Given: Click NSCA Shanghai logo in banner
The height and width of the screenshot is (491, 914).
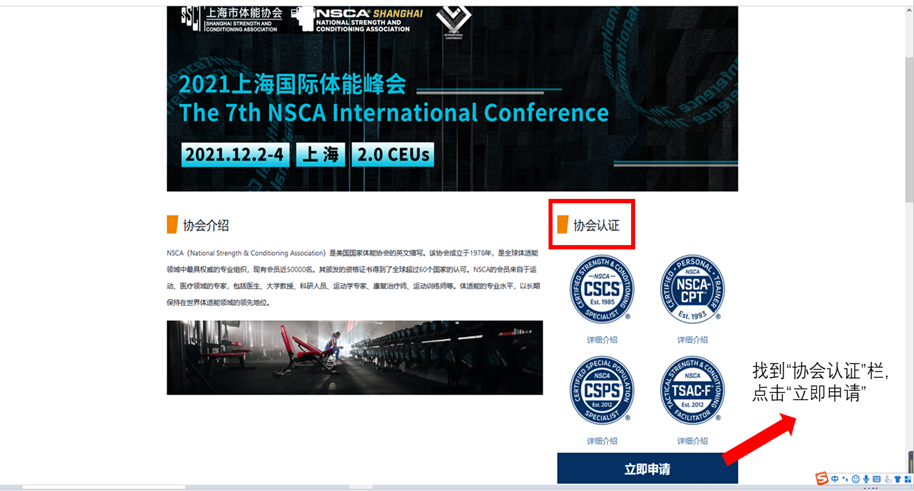Looking at the screenshot, I should pyautogui.click(x=357, y=19).
